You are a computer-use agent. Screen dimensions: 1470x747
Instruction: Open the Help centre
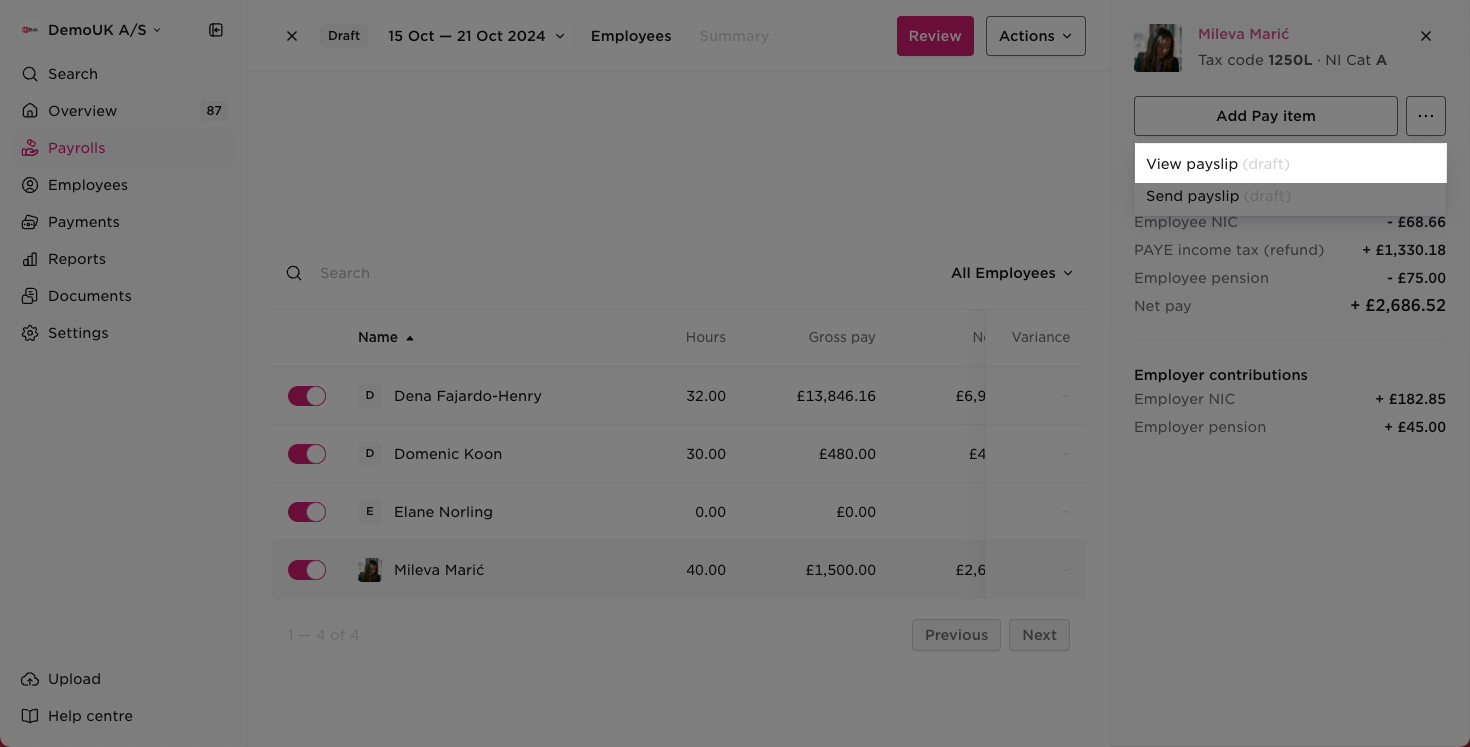tap(90, 715)
